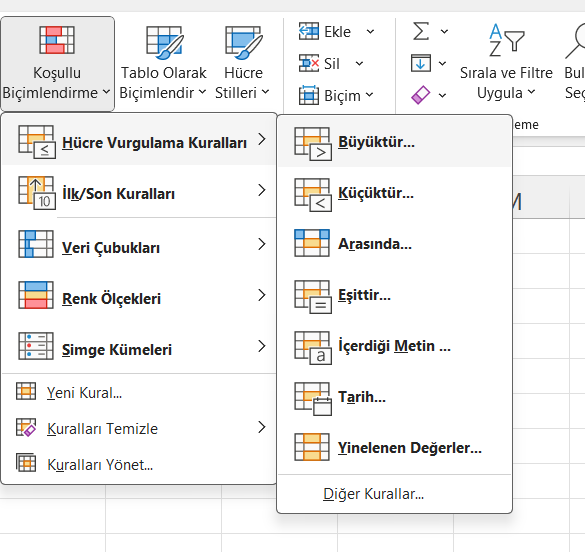Image resolution: width=585 pixels, height=552 pixels.
Task: Click the purple eraser Clear icon
Action: coord(420,95)
